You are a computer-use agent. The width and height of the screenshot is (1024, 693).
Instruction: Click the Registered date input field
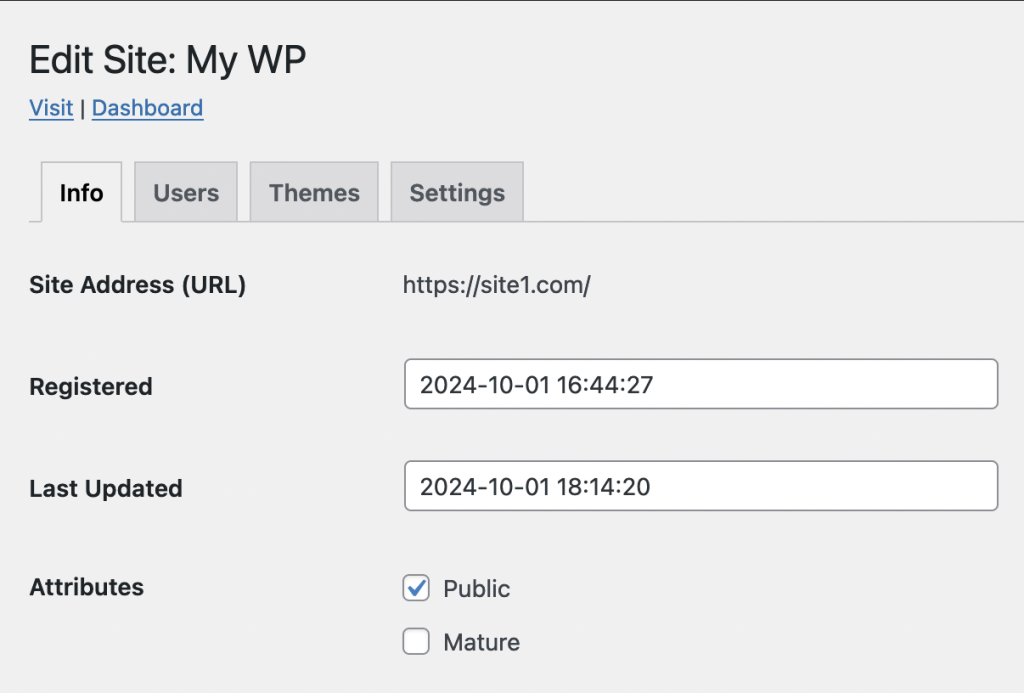coord(700,385)
